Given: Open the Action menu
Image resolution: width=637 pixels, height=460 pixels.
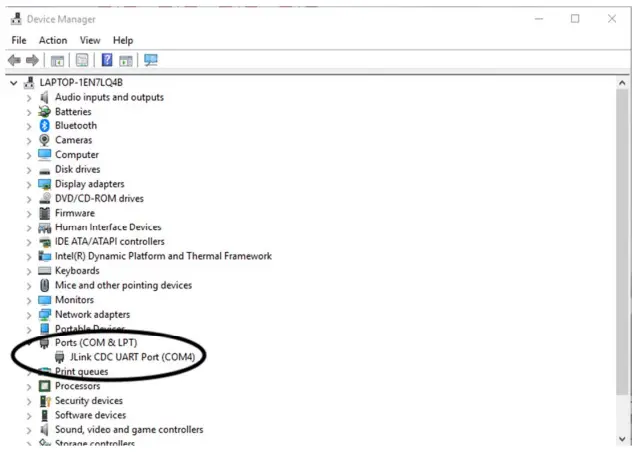Looking at the screenshot, I should point(53,40).
